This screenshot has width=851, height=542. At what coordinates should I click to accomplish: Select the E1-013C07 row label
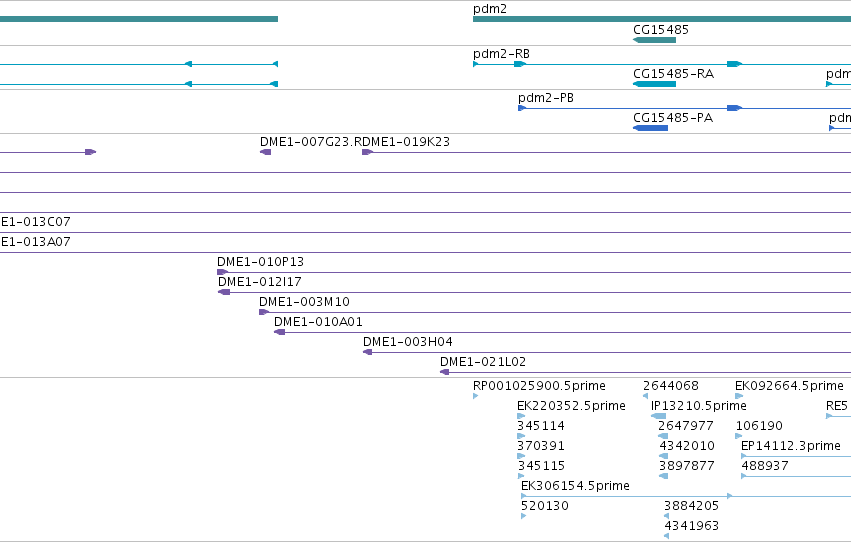(x=35, y=221)
